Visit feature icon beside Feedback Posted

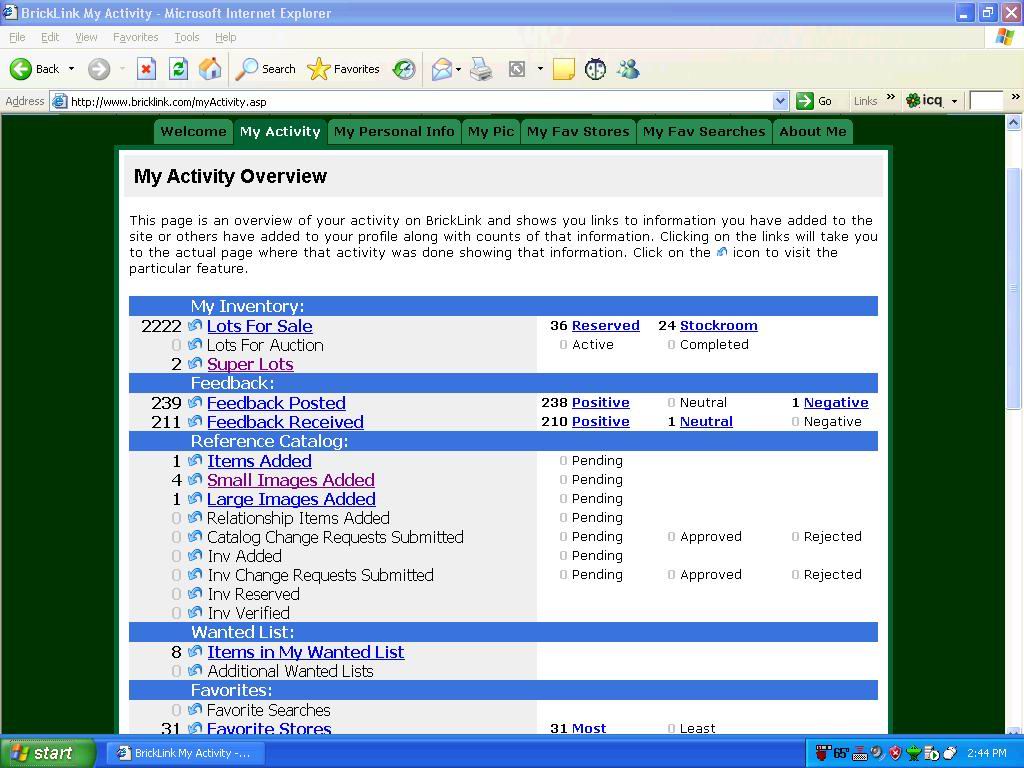(195, 402)
